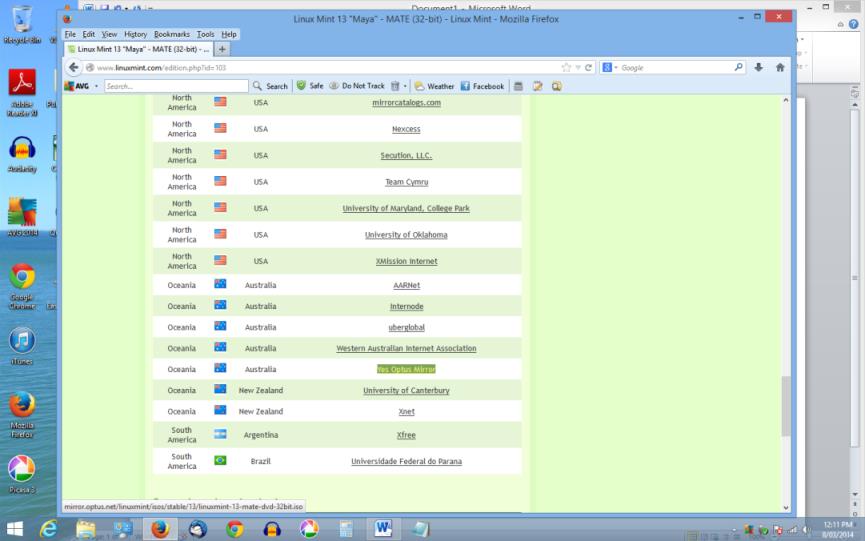Open the Help menu
Viewport: 865px width, 541px height.
[229, 34]
